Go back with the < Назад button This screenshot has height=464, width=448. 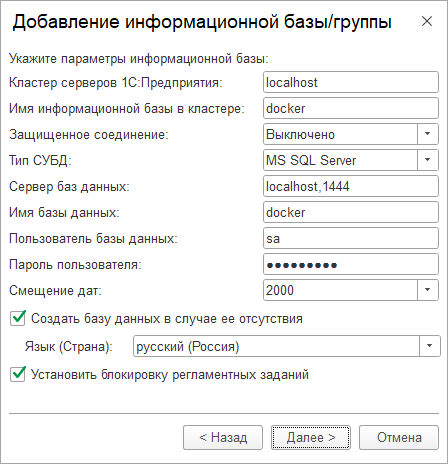pyautogui.click(x=223, y=437)
